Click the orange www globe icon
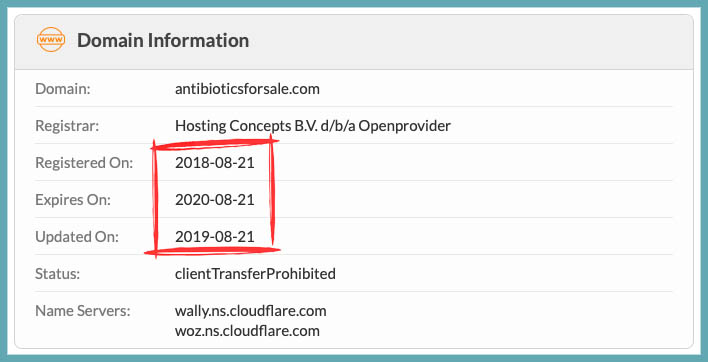 (x=51, y=40)
